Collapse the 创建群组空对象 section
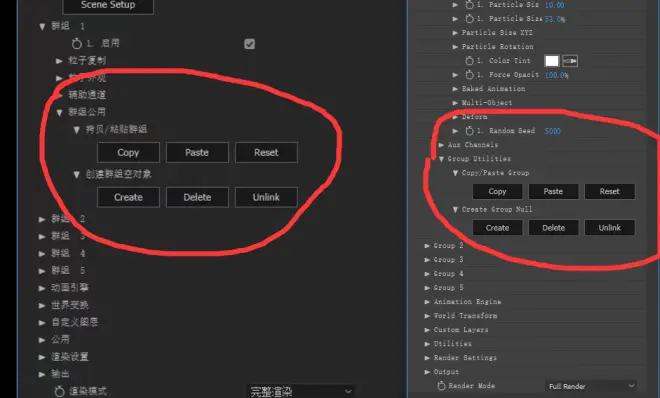This screenshot has height=398, width=660. (x=76, y=175)
